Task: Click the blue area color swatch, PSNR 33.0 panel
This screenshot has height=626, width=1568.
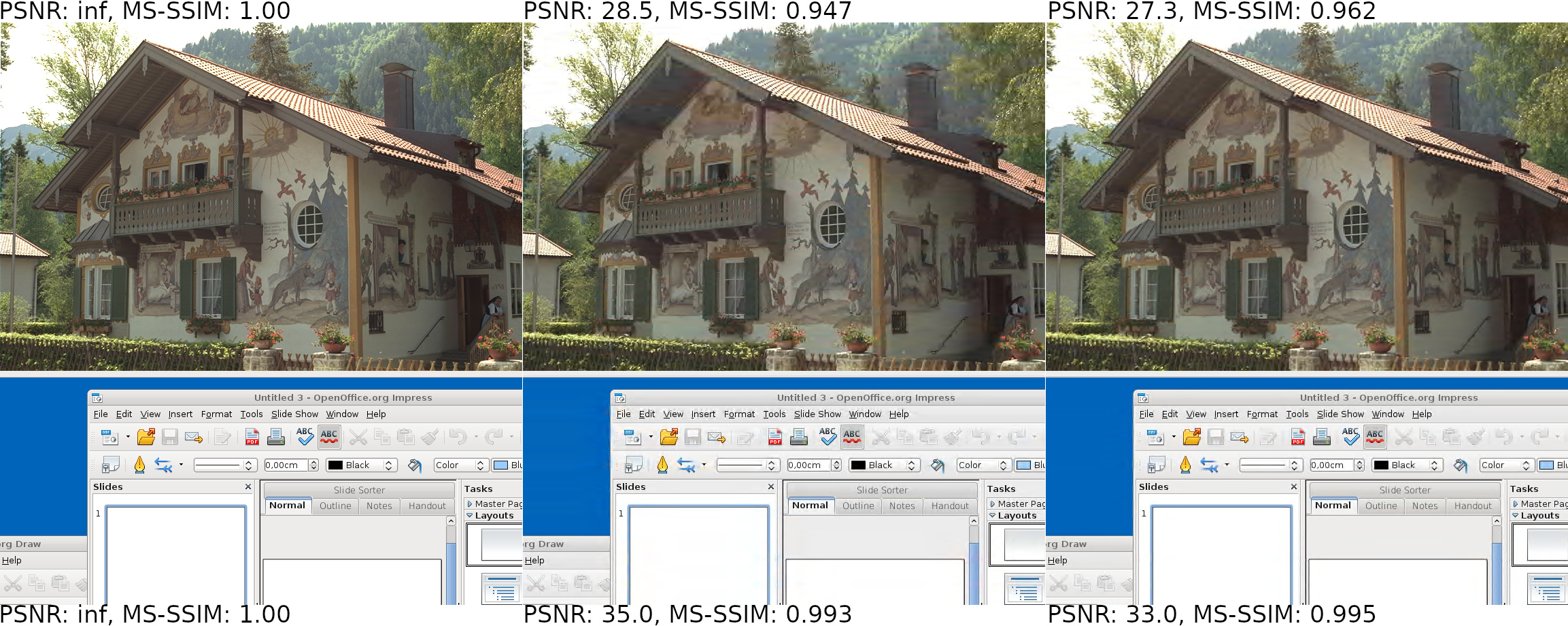Action: tap(1547, 465)
